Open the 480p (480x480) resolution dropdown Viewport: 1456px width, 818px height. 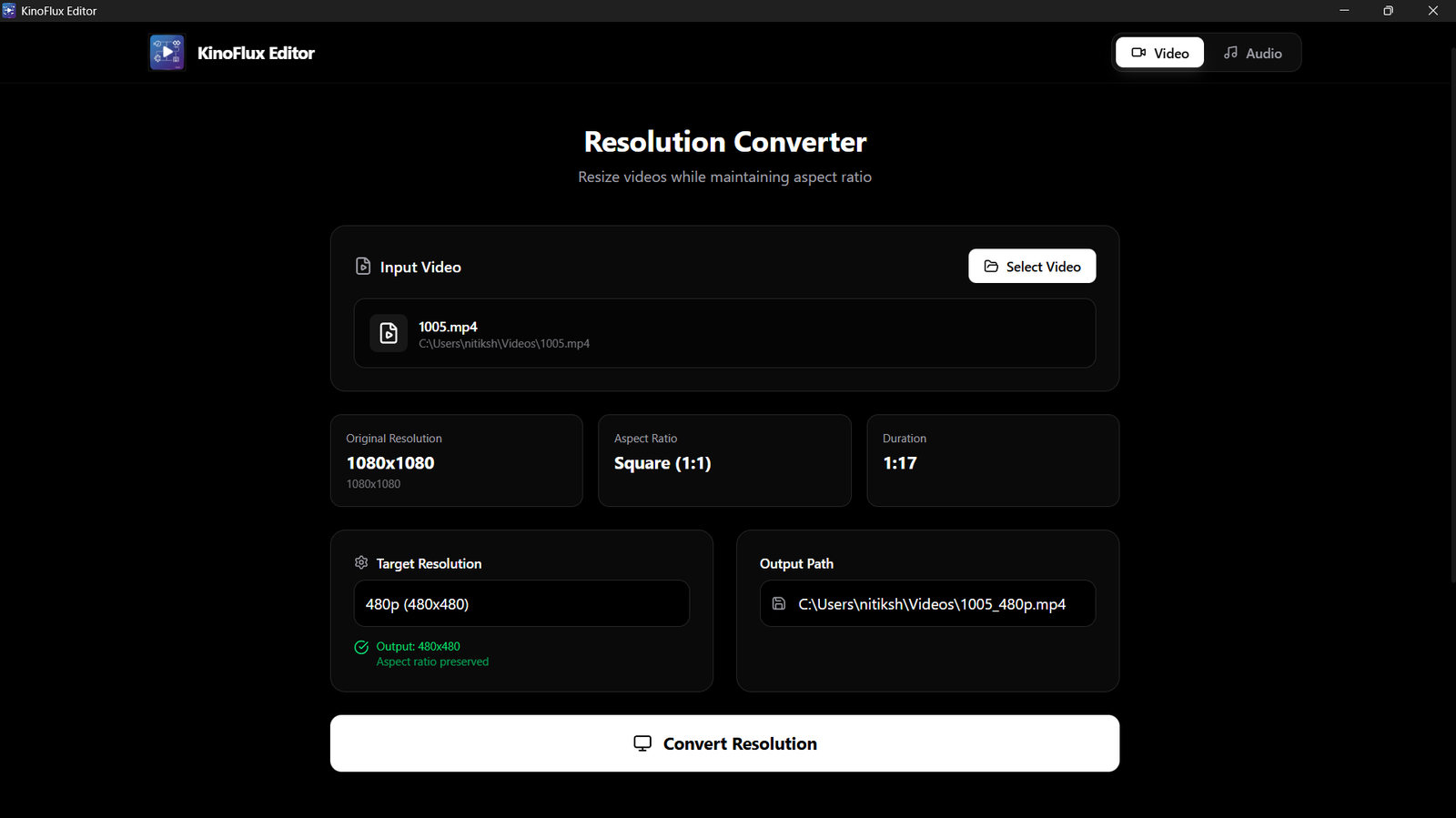[521, 603]
